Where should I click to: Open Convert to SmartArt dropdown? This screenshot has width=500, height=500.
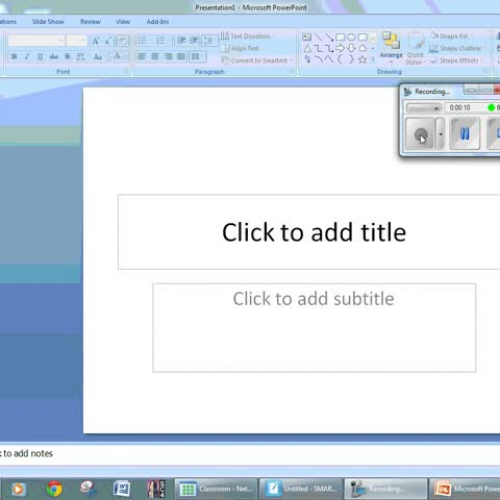[x=257, y=61]
